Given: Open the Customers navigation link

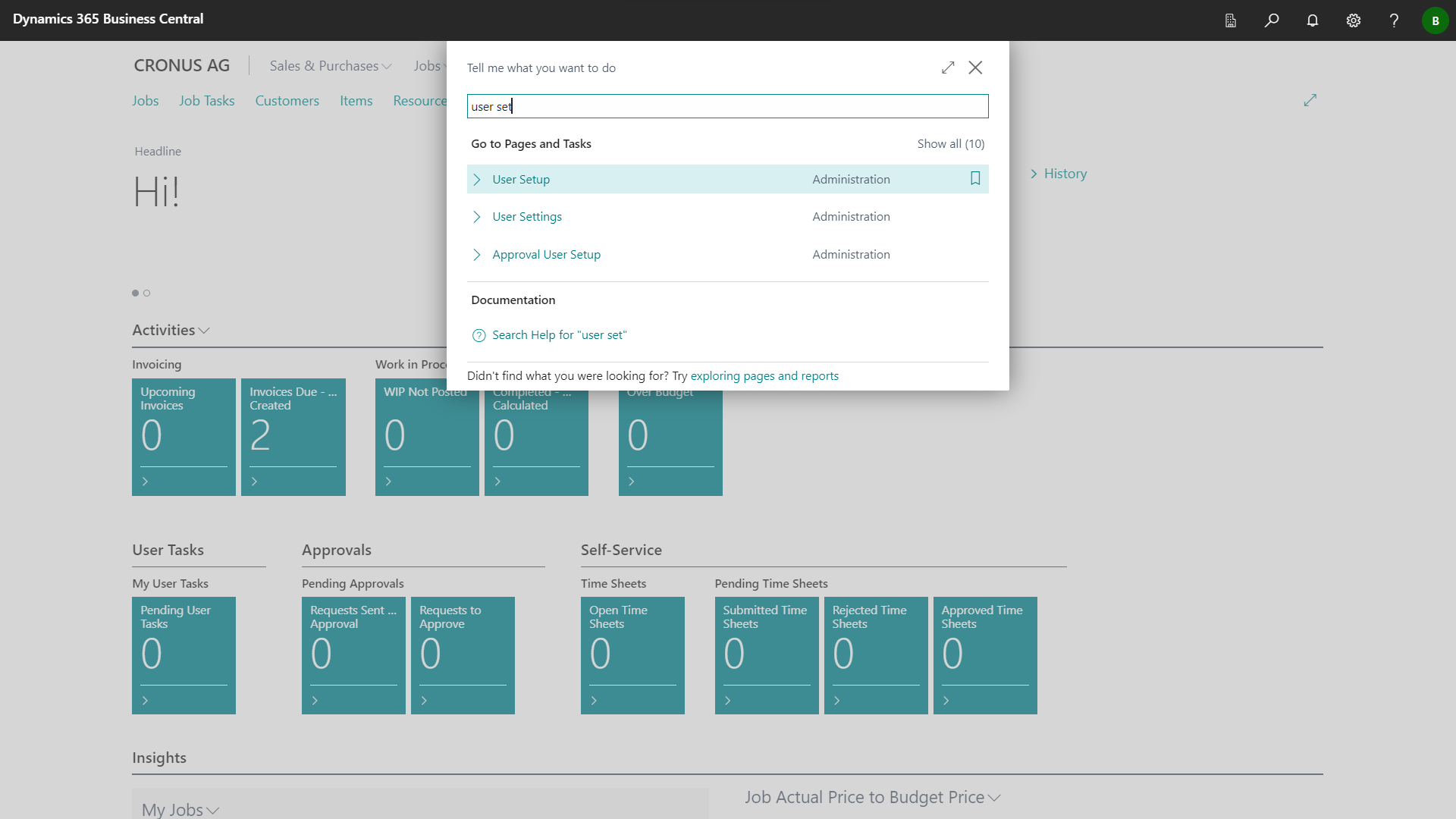Looking at the screenshot, I should [x=287, y=101].
